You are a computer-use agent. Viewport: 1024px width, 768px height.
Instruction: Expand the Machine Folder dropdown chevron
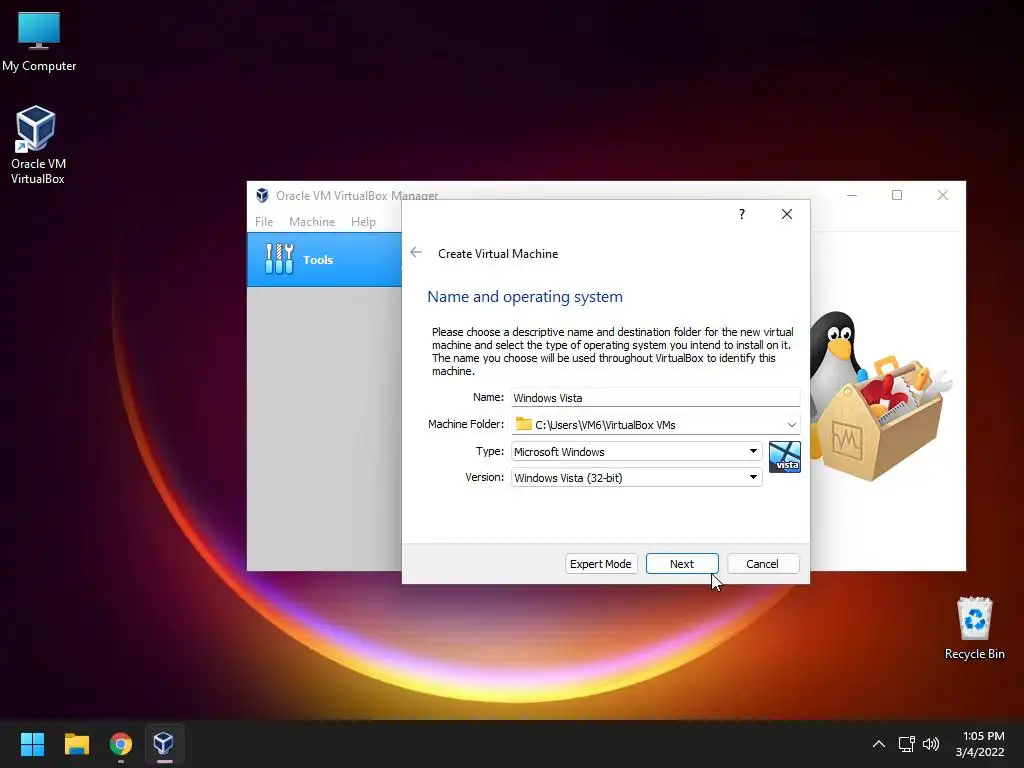pyautogui.click(x=792, y=425)
